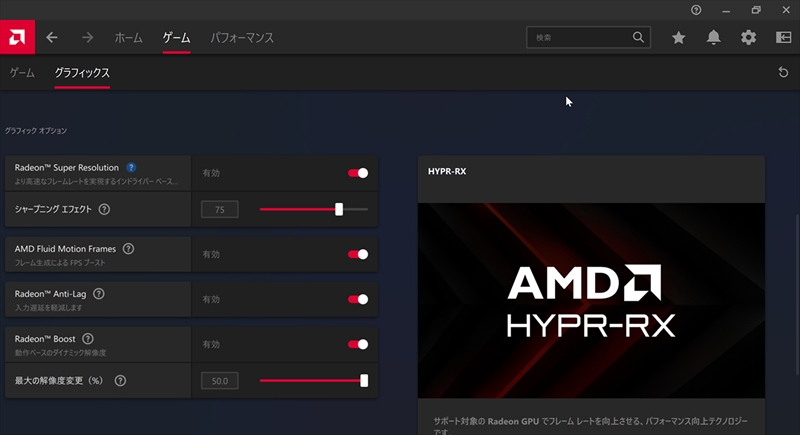
Task: Turn off Radeon Anti-Lag switch
Action: pos(358,299)
